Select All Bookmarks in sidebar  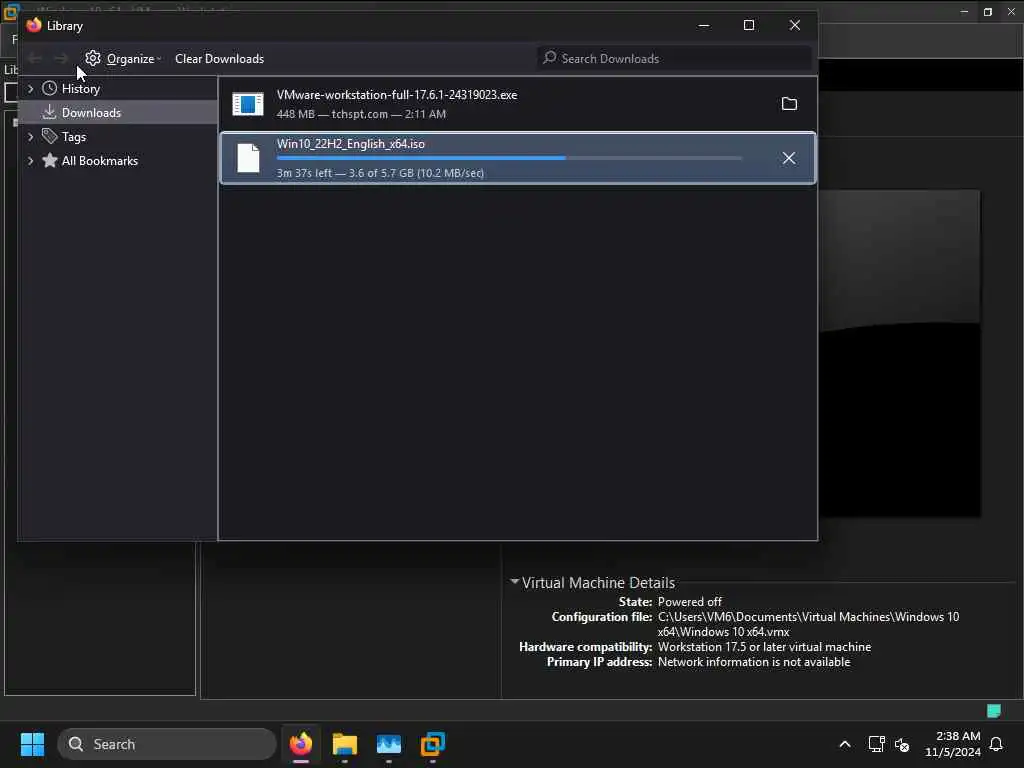100,161
